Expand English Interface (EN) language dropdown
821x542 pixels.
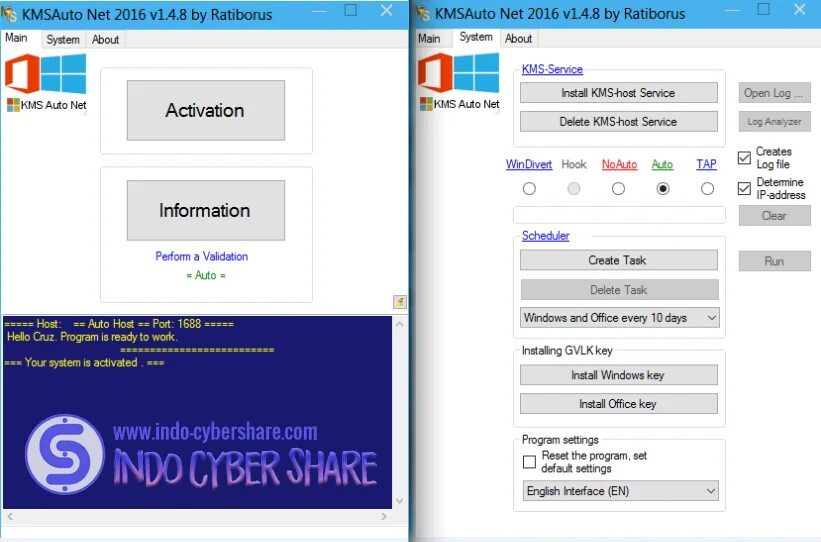coord(620,491)
